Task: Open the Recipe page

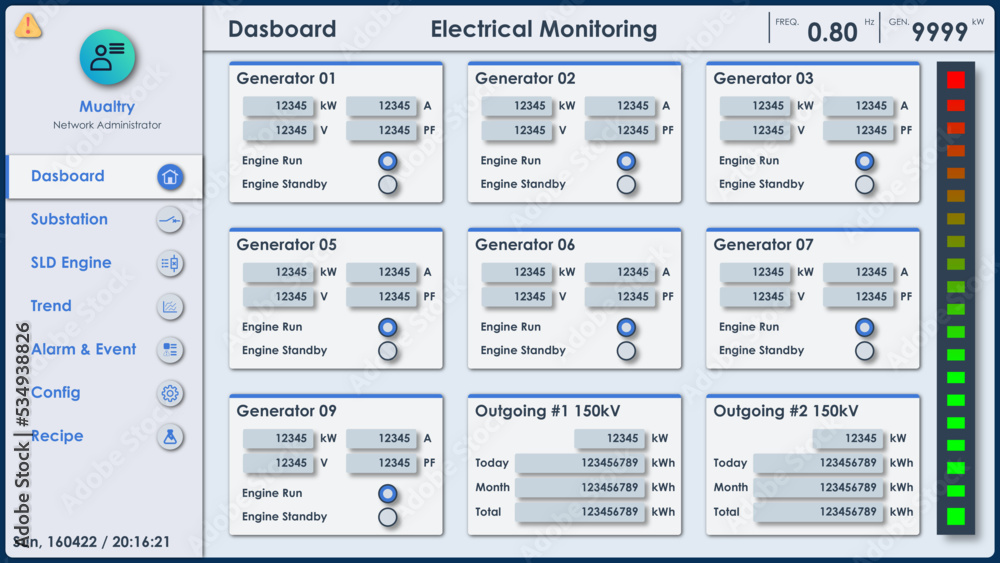Action: tap(57, 436)
